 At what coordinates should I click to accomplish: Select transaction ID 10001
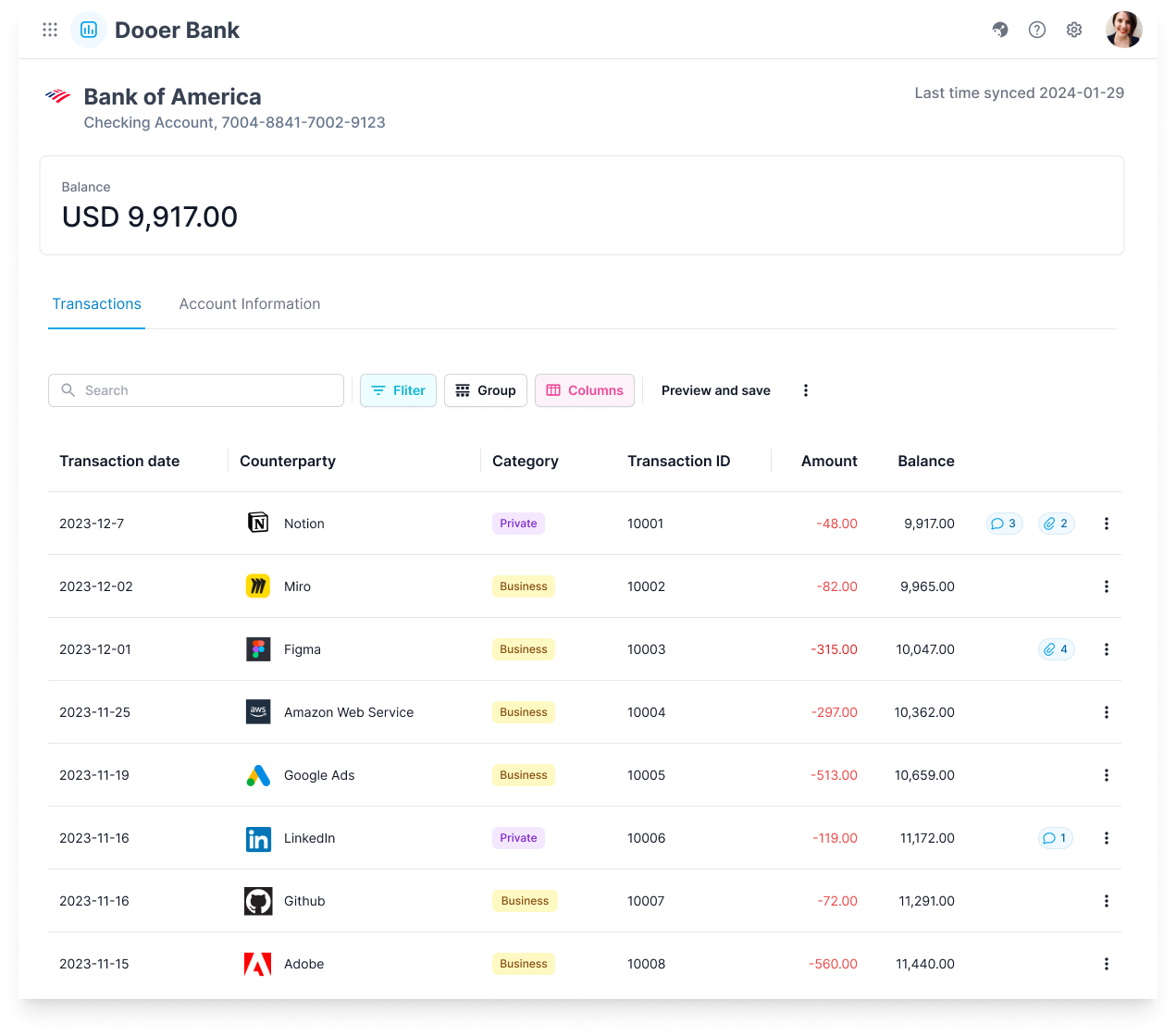click(x=646, y=524)
